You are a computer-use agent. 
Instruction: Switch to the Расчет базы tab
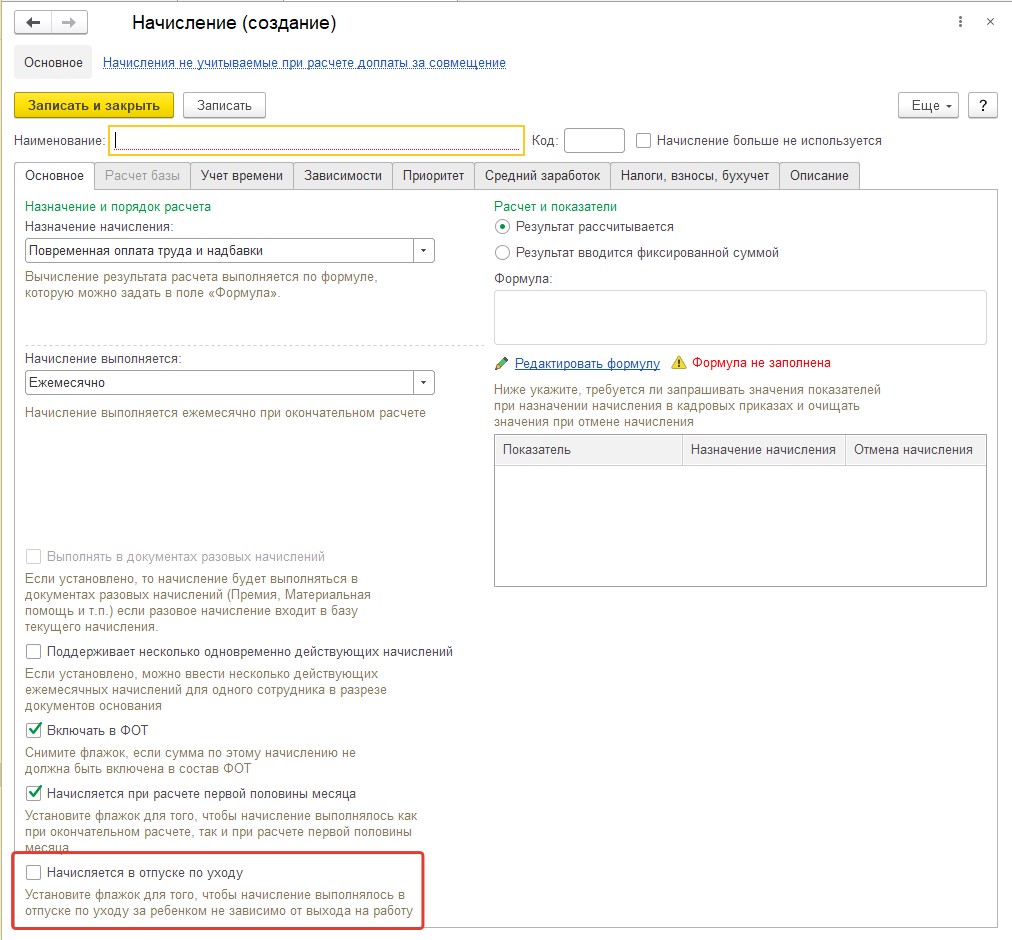click(142, 176)
